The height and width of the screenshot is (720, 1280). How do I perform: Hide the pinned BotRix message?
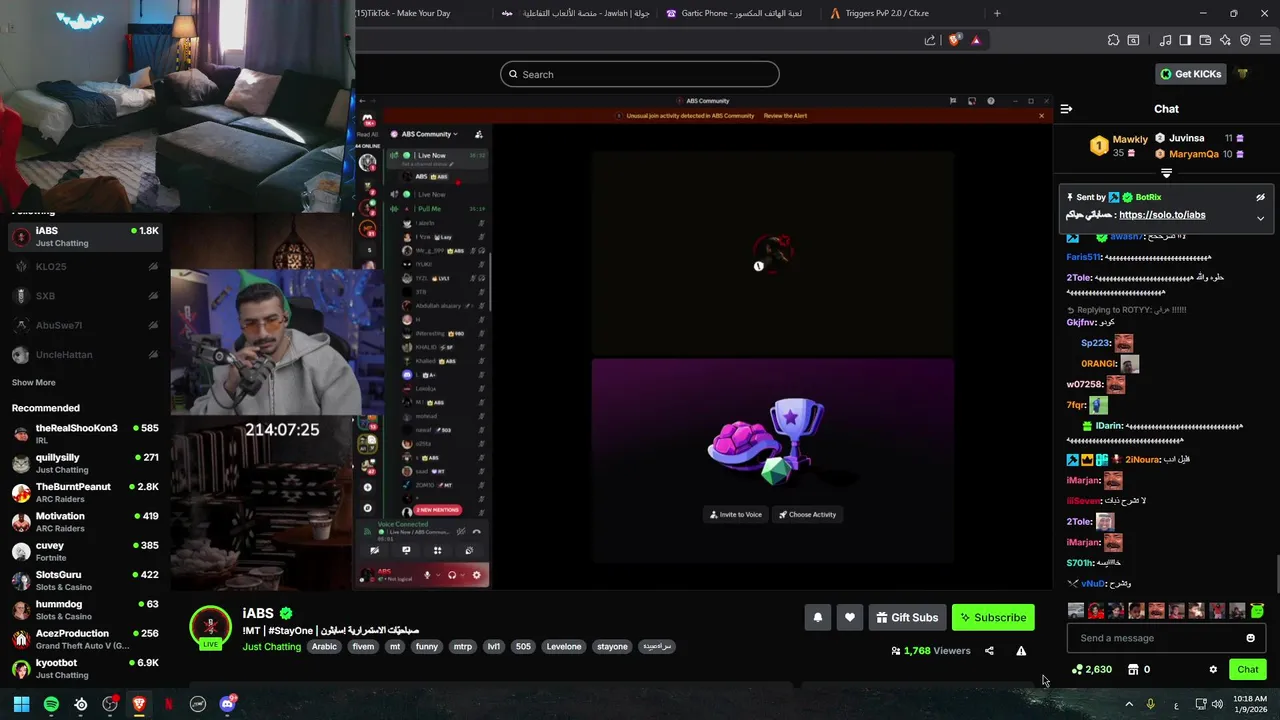1260,198
